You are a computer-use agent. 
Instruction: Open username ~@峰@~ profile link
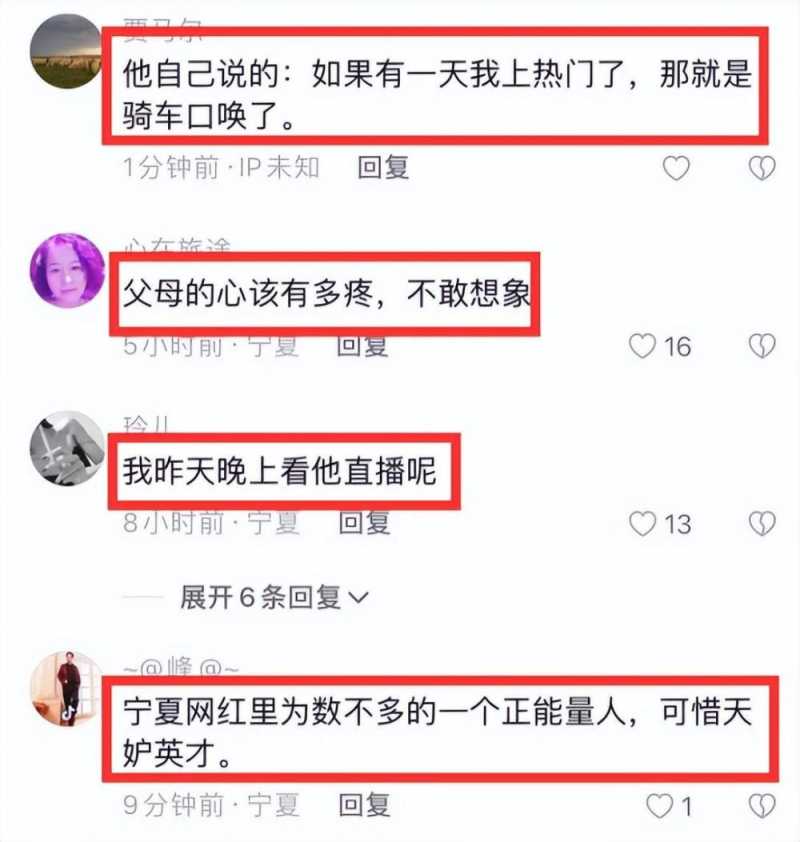point(181,667)
